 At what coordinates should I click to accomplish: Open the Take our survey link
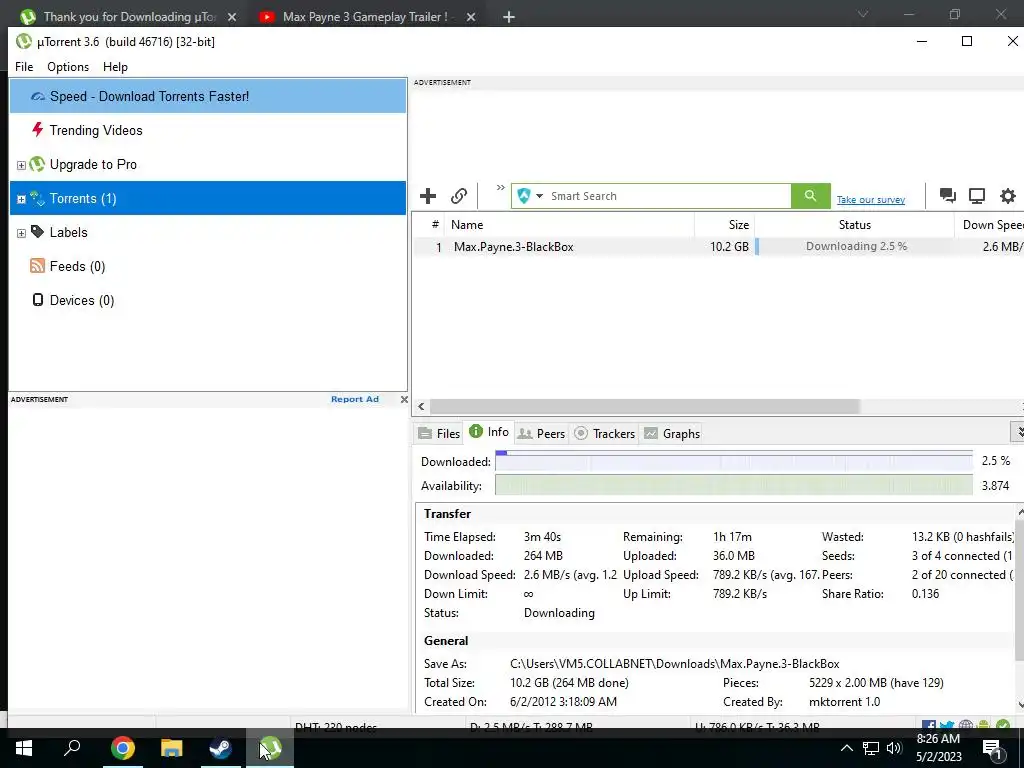point(871,200)
